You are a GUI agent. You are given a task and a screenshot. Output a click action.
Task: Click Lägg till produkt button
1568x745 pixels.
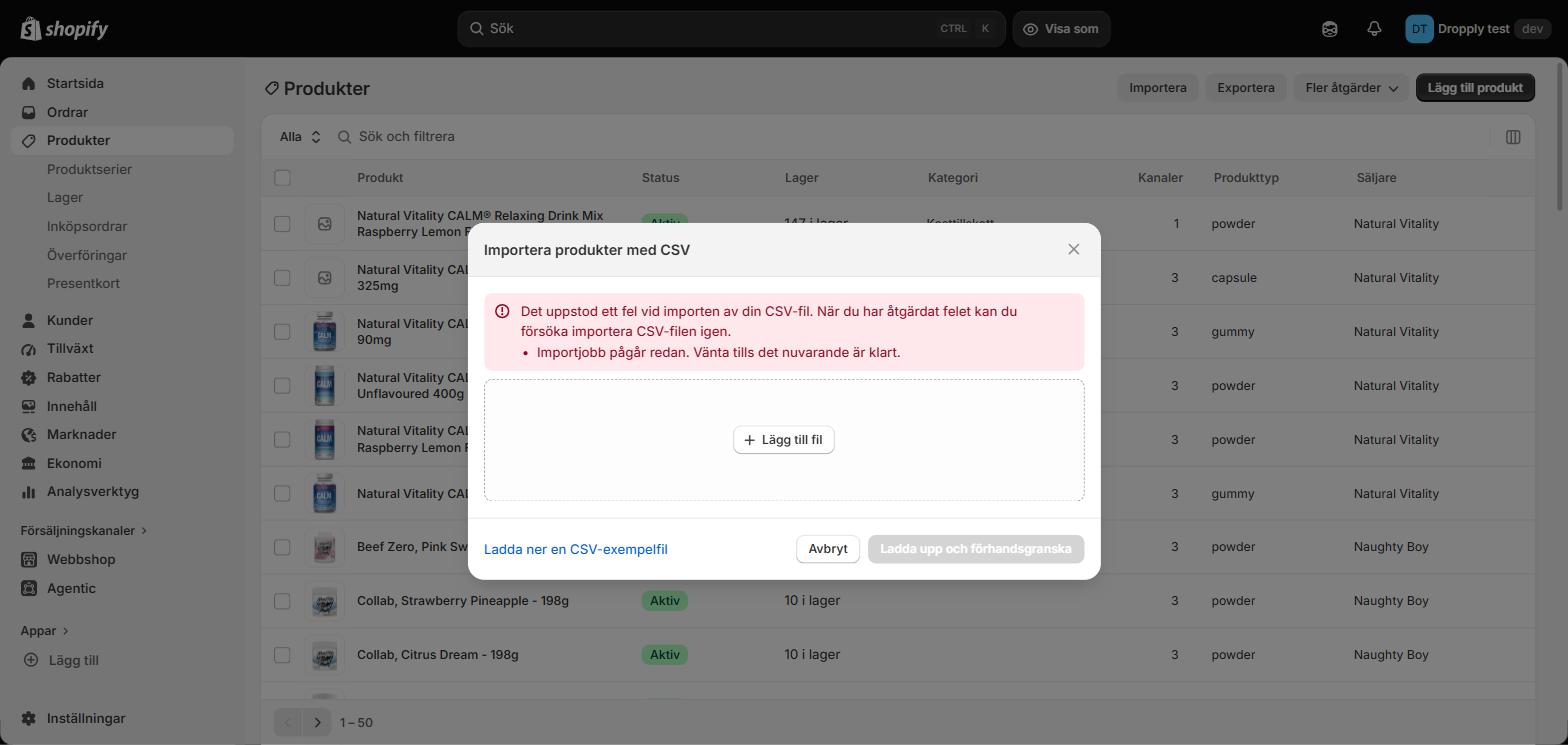(x=1475, y=88)
